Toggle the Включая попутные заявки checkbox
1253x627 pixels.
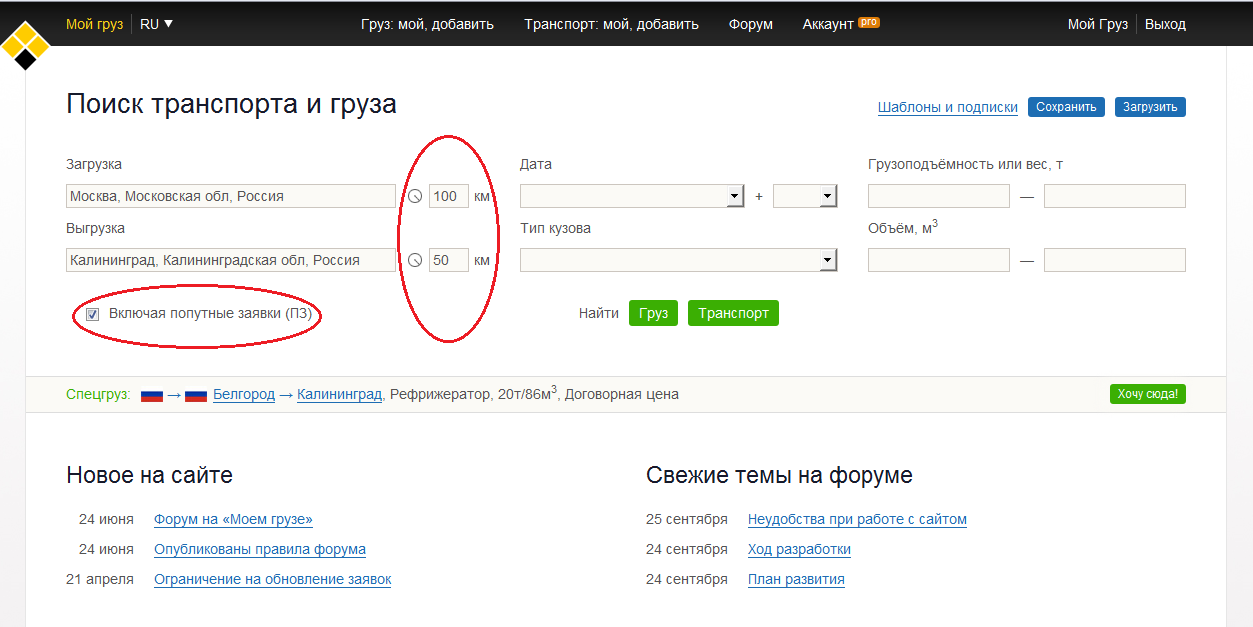tap(93, 314)
